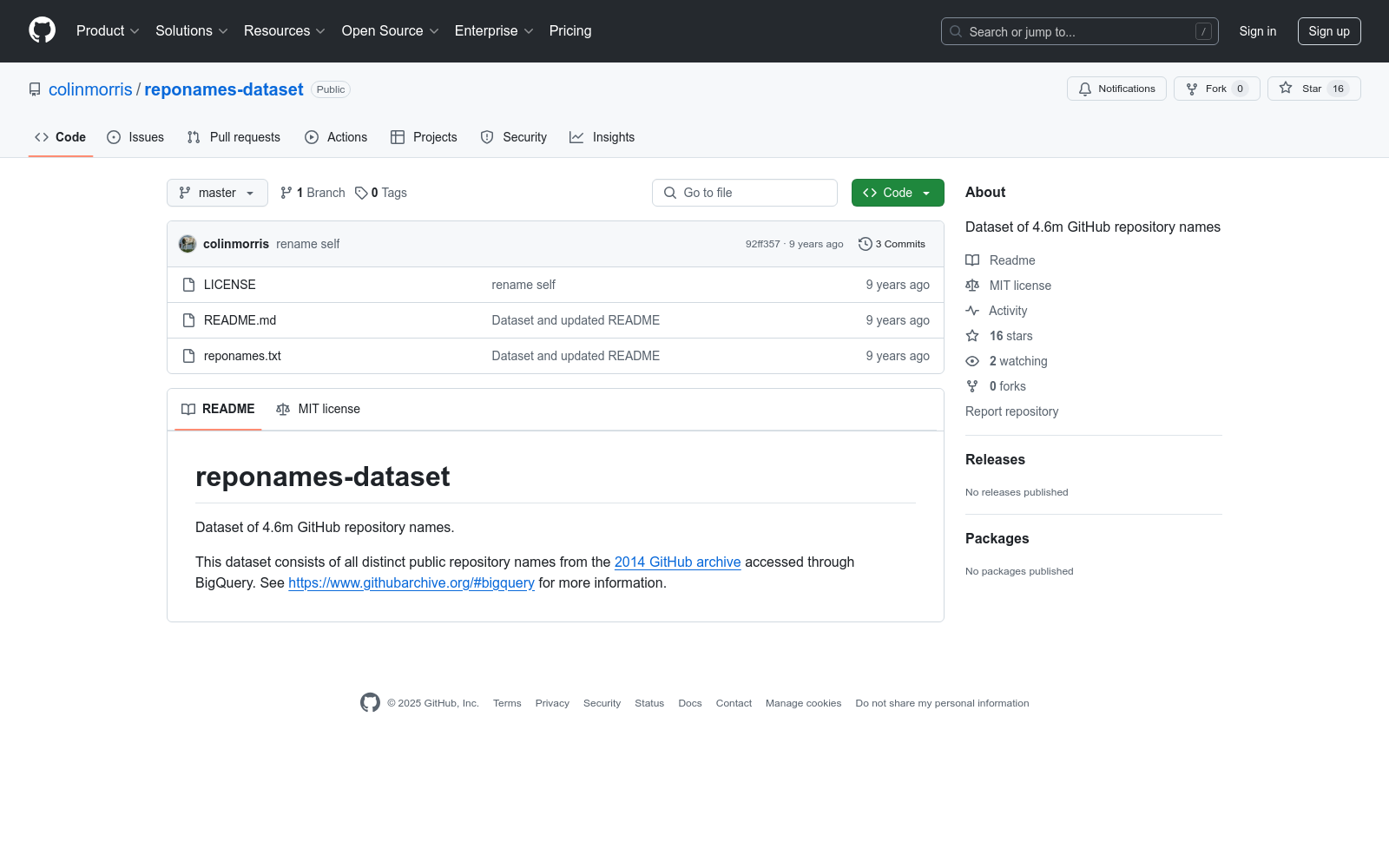Click the book icon next to Readme

pyautogui.click(x=972, y=260)
